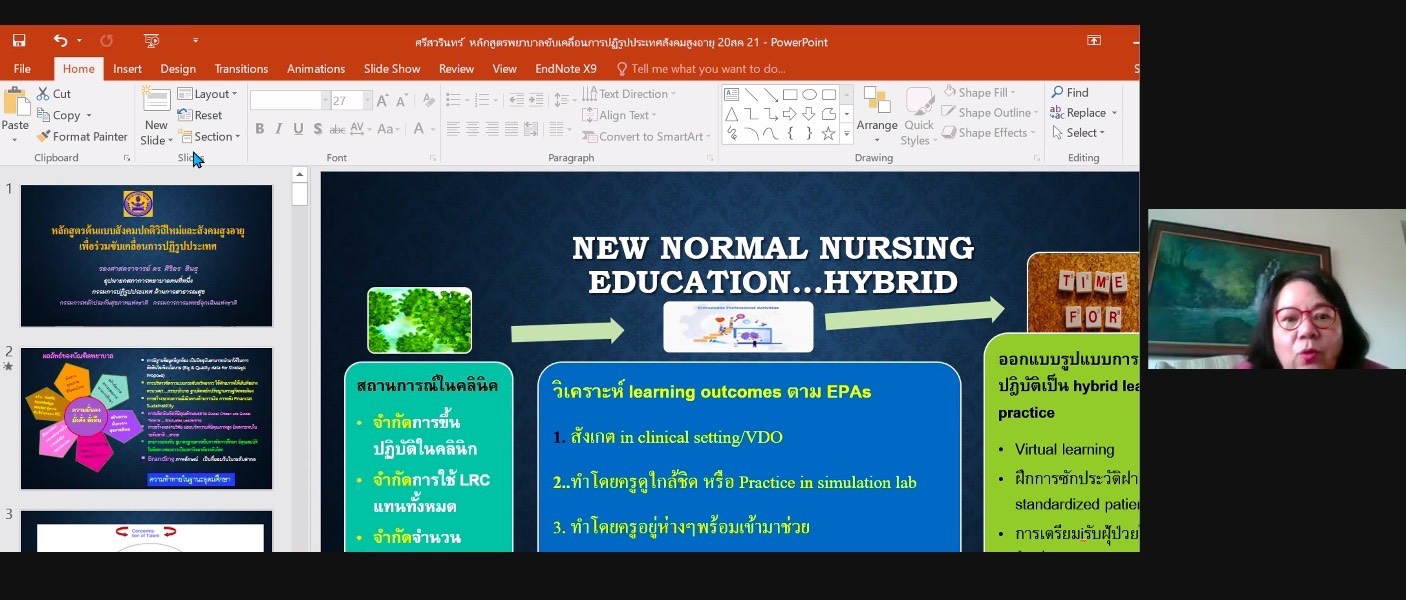
Task: Open Clipboard group dialog launcher
Action: tap(127, 158)
